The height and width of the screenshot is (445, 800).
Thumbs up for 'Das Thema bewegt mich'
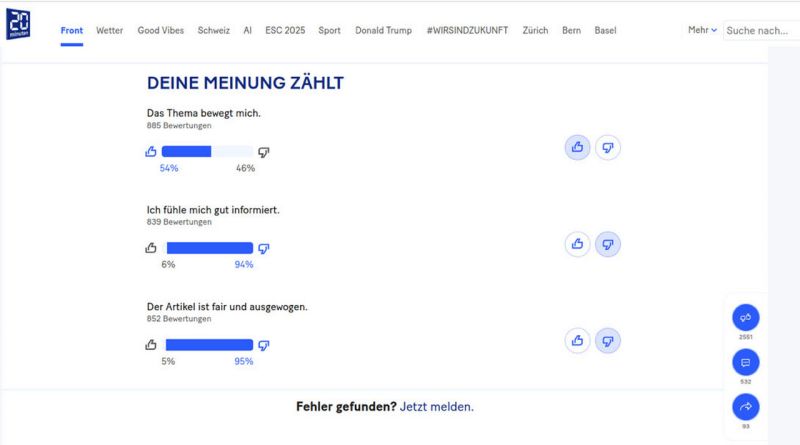click(x=577, y=148)
